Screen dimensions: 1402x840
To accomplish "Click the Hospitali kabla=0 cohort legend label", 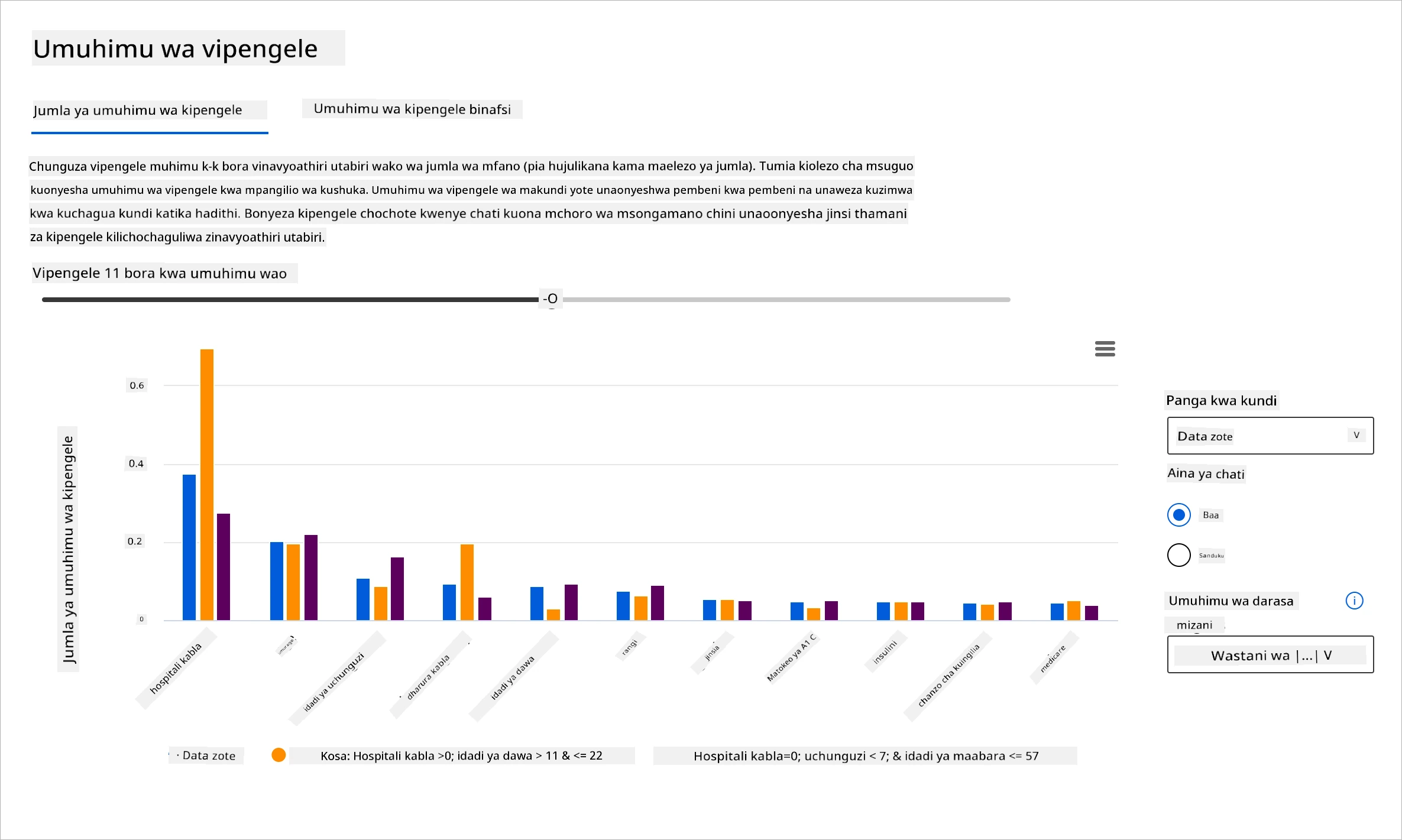I will coord(866,755).
